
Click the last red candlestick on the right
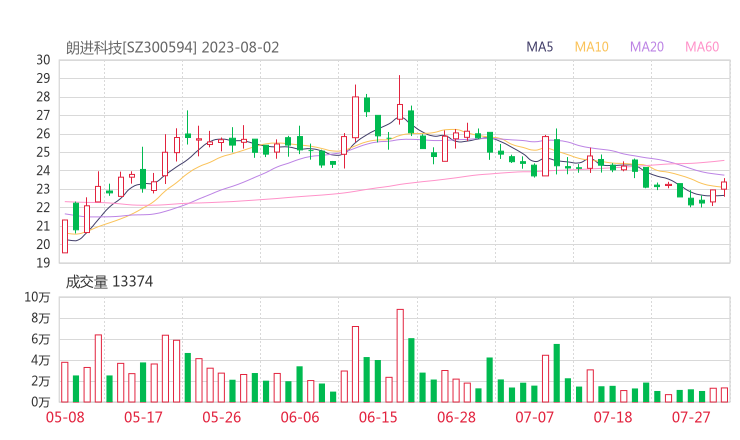tap(724, 186)
